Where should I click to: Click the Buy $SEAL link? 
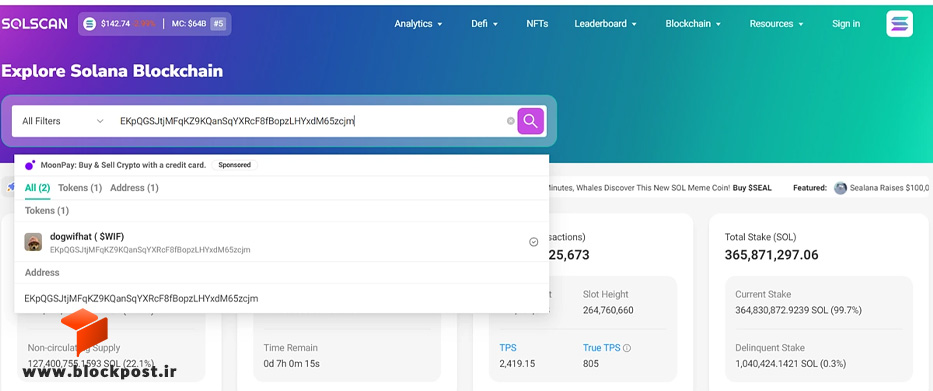coord(752,187)
